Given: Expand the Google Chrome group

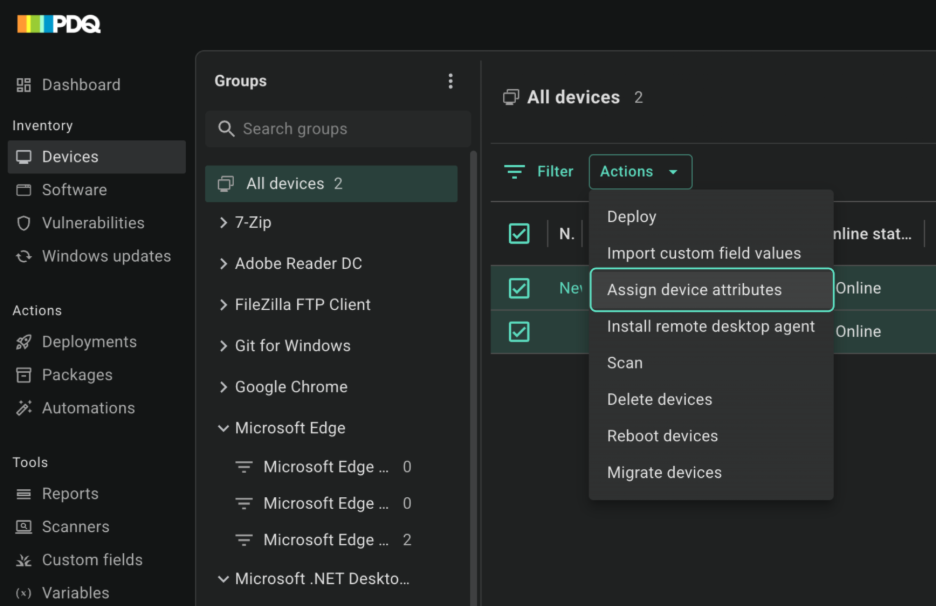Looking at the screenshot, I should 223,387.
